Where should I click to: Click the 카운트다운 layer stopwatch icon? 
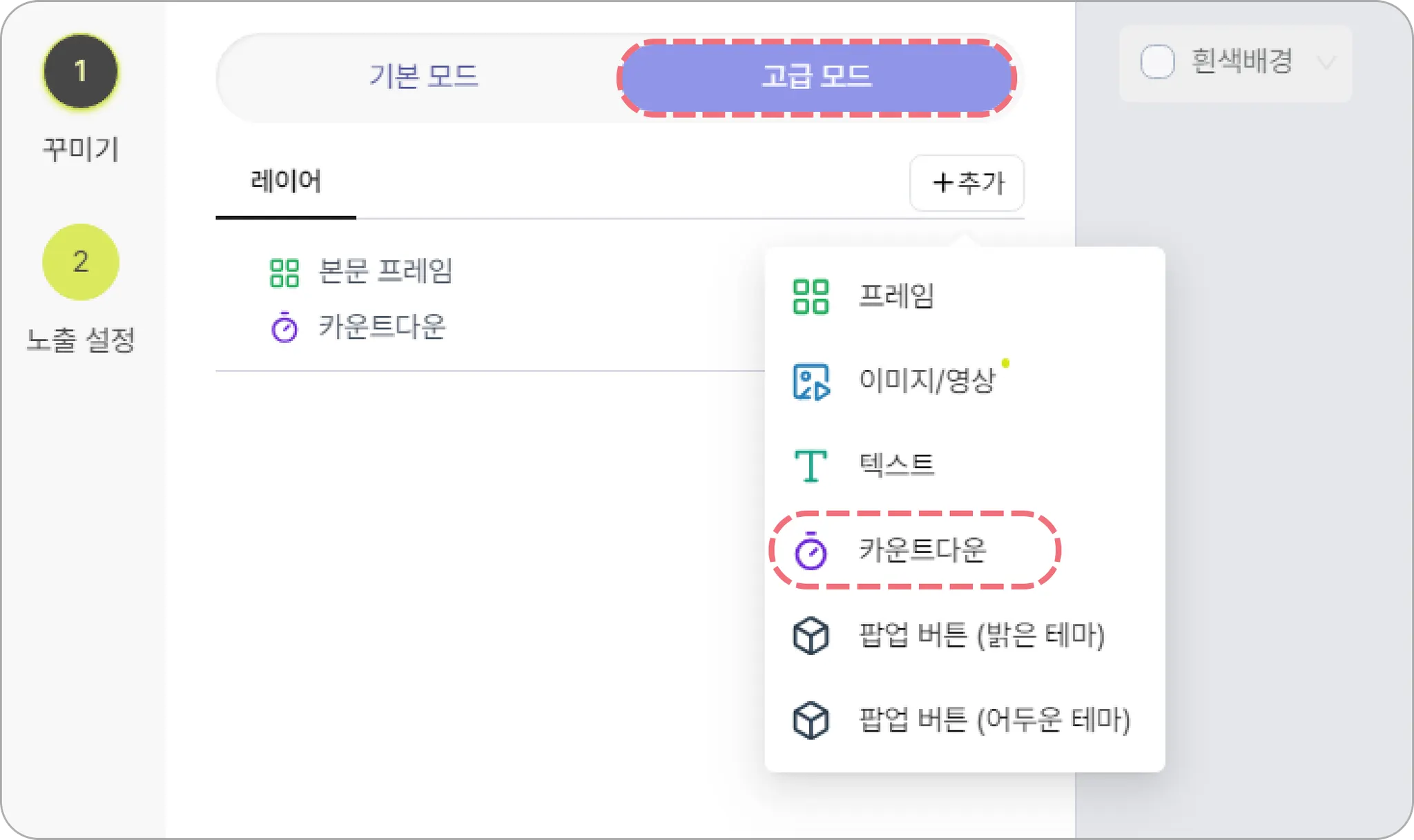click(284, 328)
